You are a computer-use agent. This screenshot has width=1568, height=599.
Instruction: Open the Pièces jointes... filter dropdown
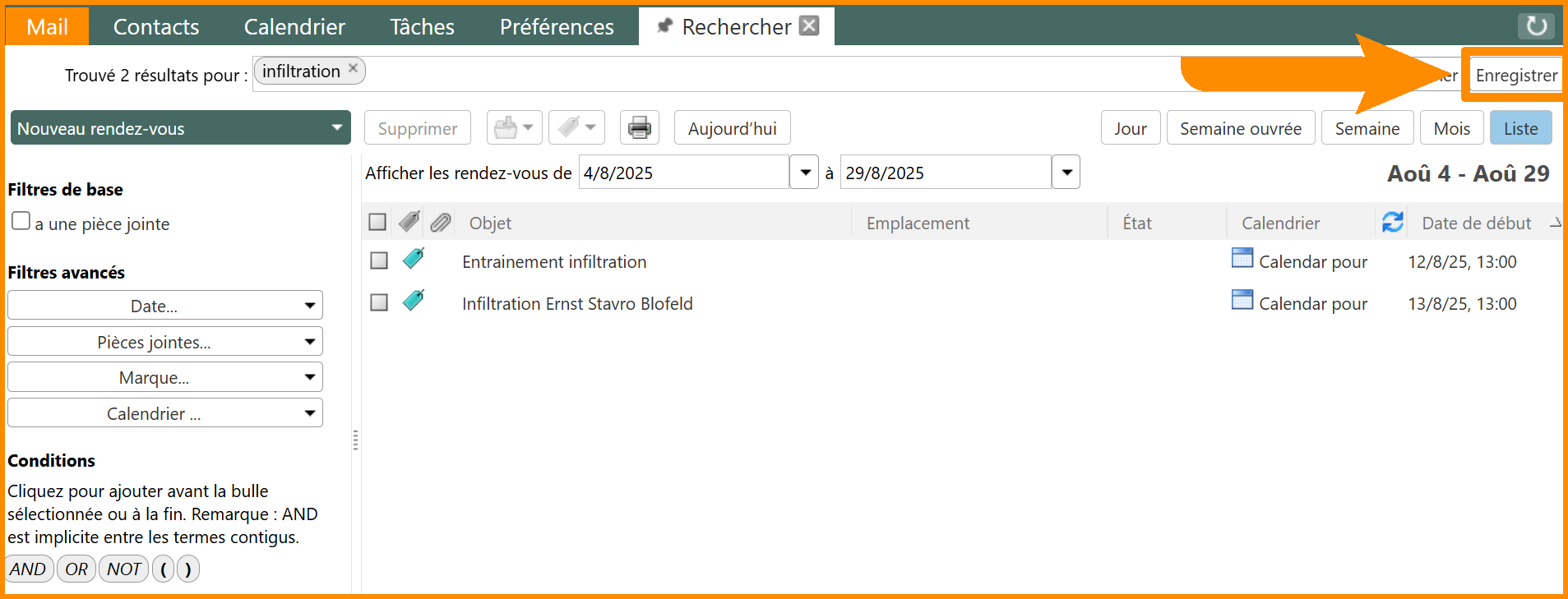click(164, 342)
